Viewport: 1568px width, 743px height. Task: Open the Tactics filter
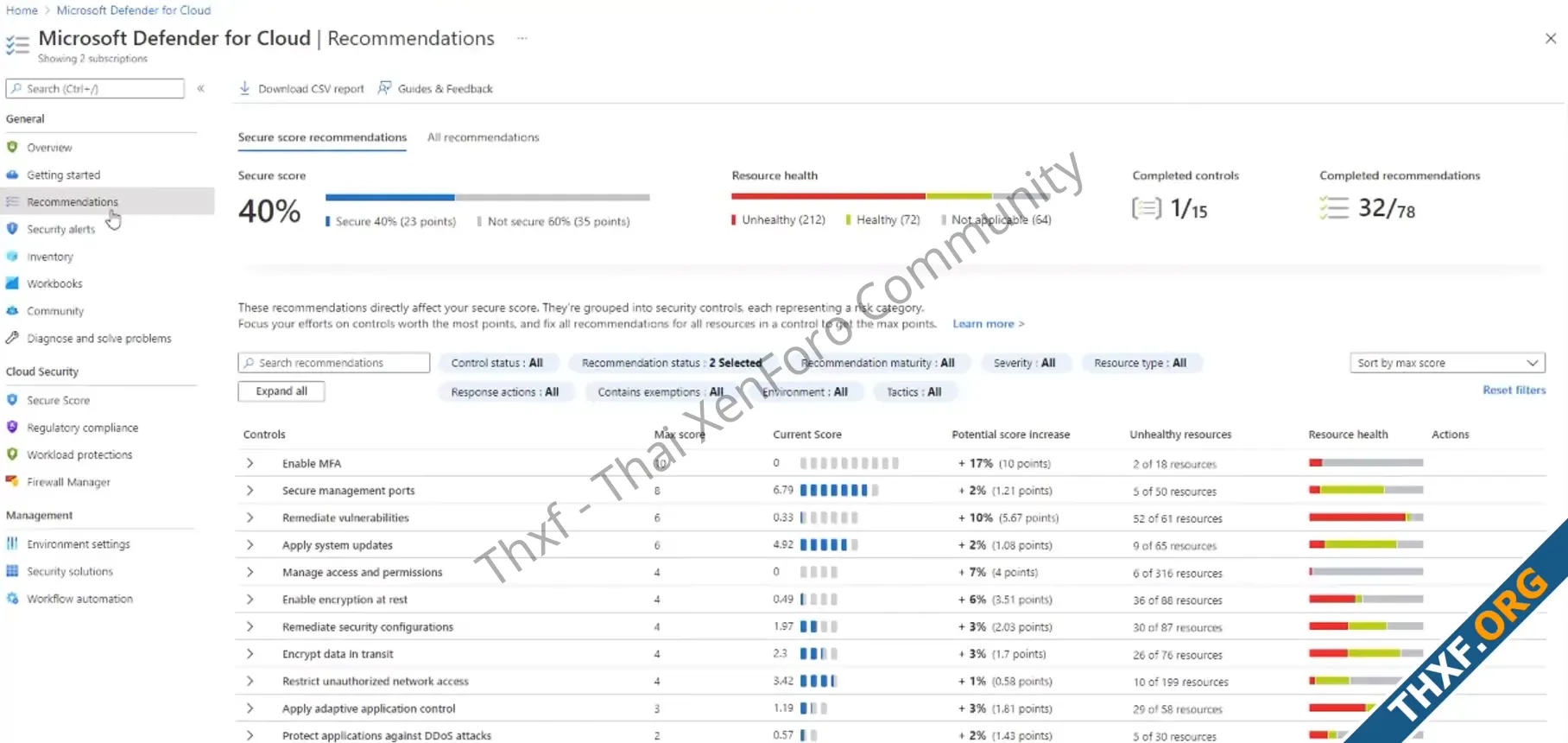pos(914,392)
